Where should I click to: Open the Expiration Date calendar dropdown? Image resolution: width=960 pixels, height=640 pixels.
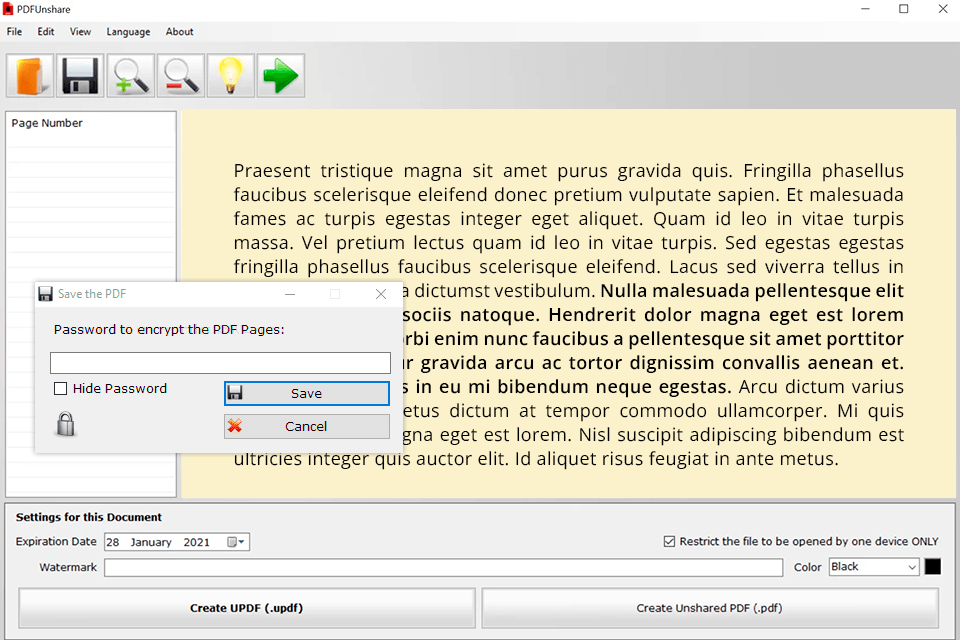click(236, 542)
